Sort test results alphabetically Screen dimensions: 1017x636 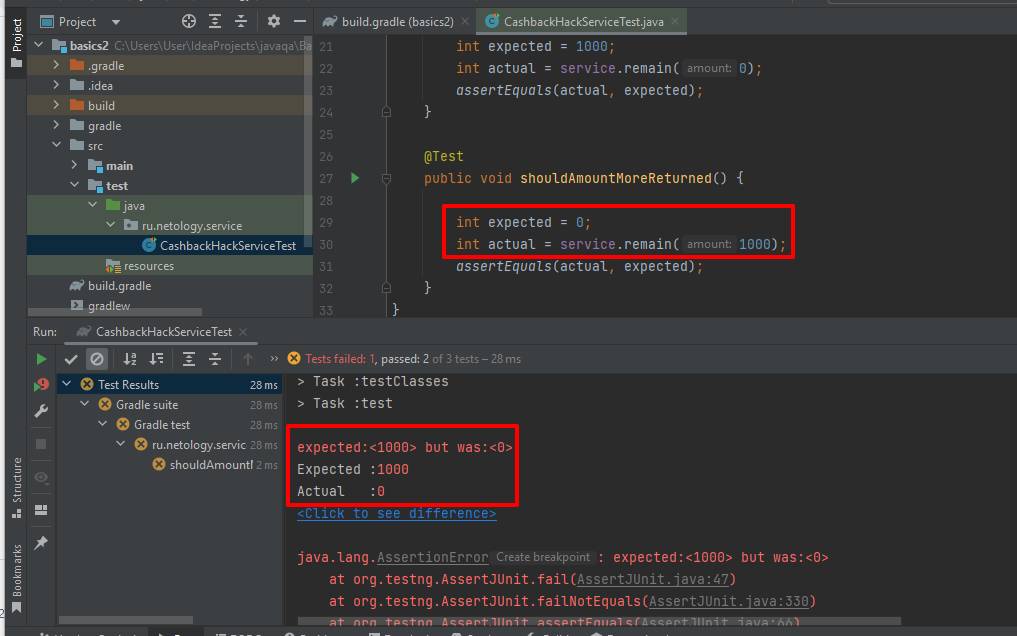129,358
